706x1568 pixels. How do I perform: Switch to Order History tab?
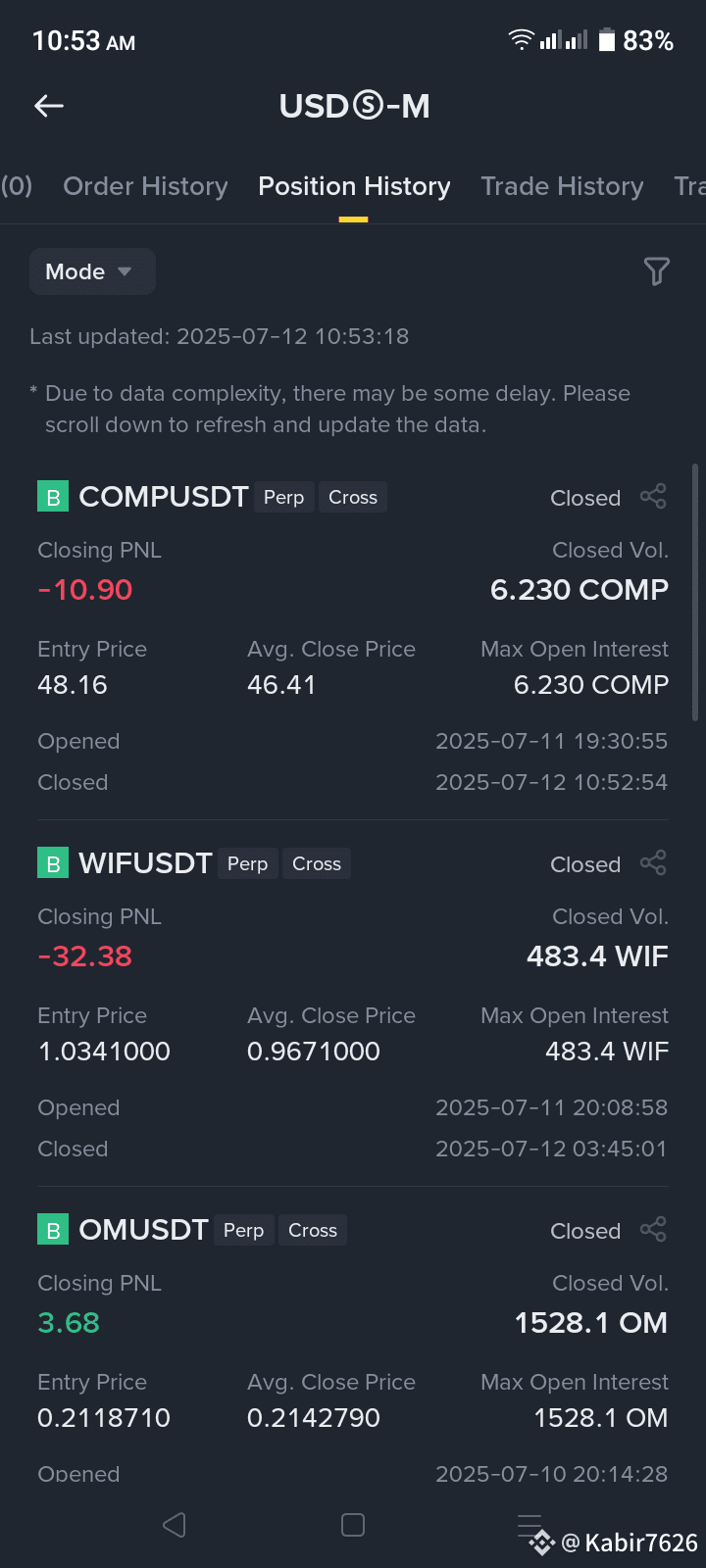(x=145, y=186)
